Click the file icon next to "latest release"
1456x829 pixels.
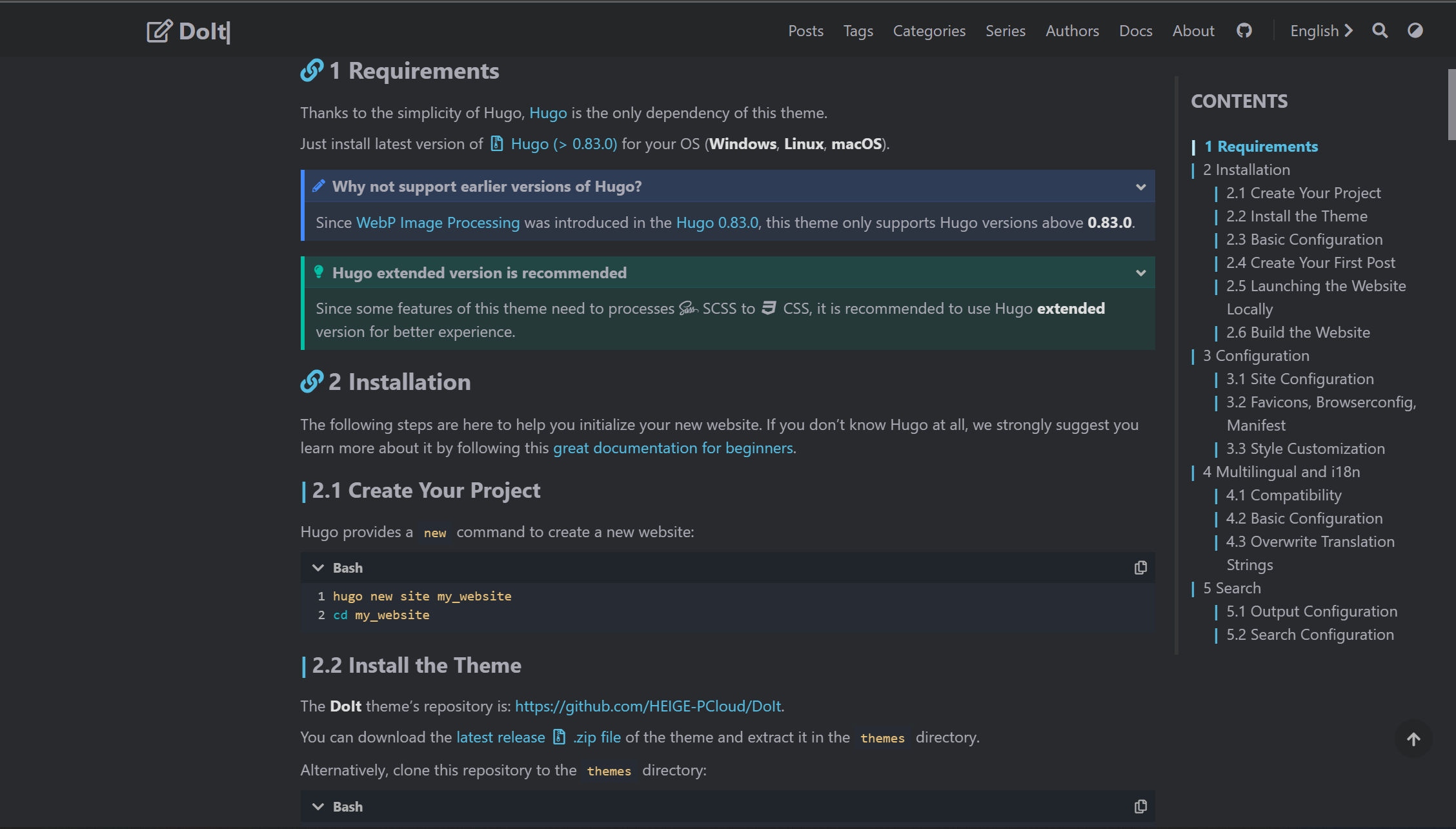558,737
